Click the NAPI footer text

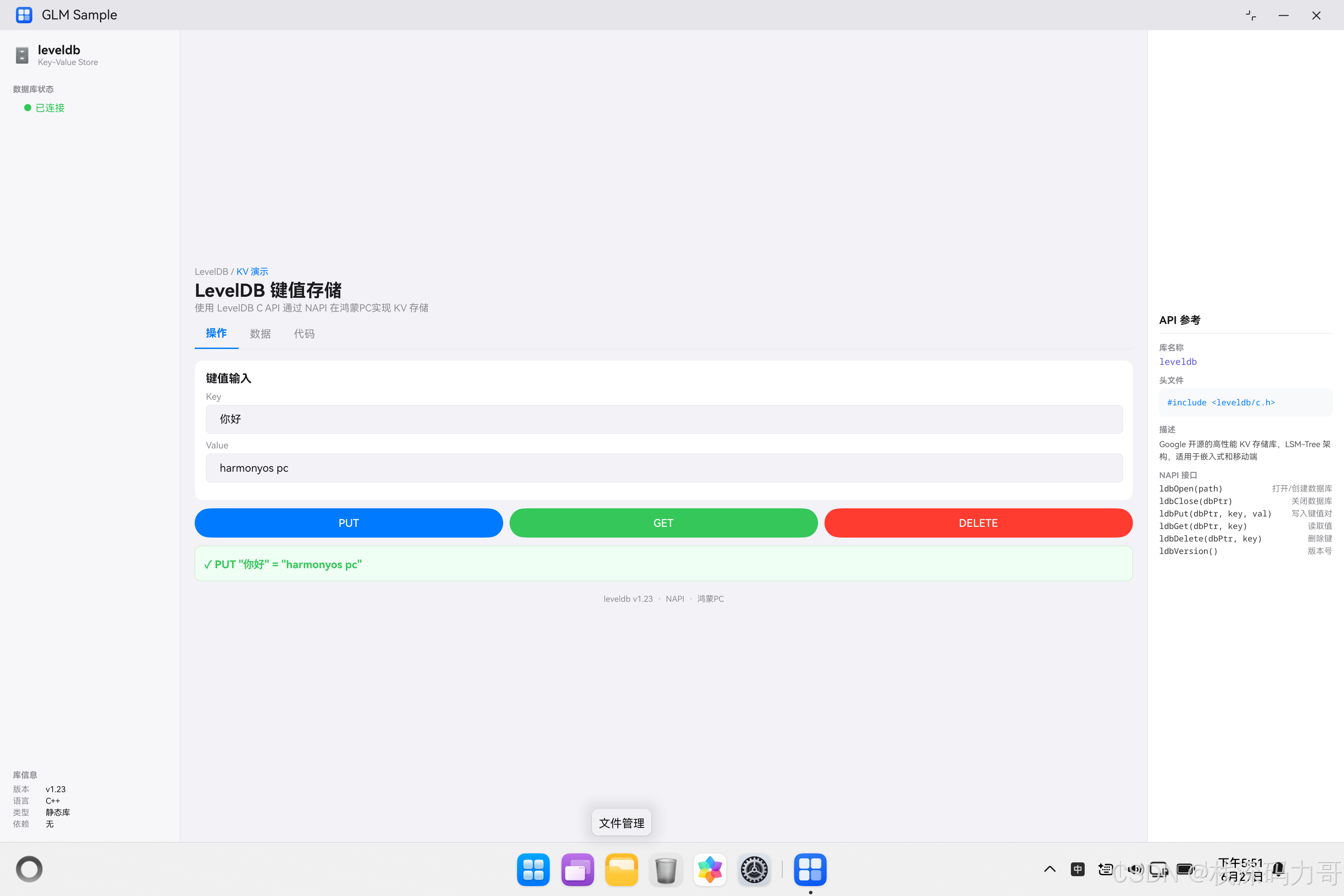[675, 599]
